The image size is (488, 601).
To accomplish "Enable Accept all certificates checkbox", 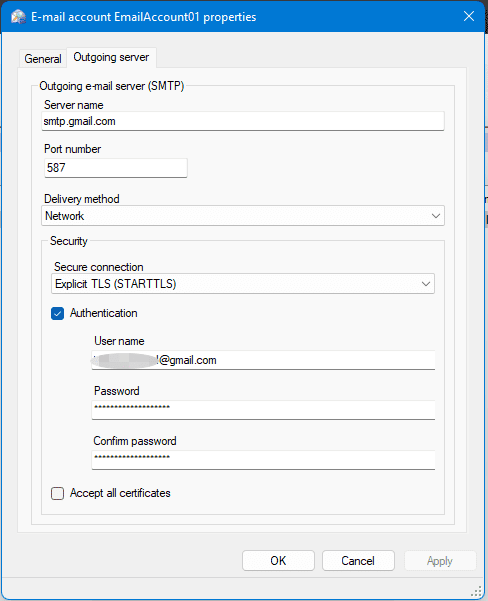I will [58, 493].
